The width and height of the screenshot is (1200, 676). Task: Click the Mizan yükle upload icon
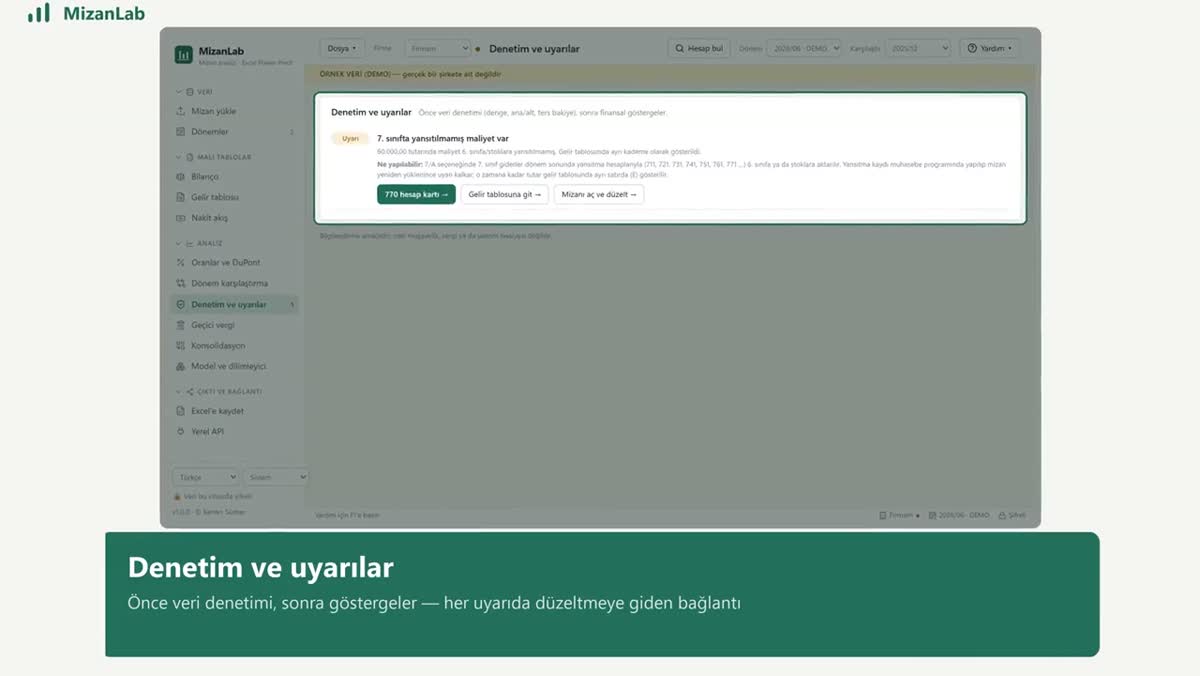[x=181, y=111]
